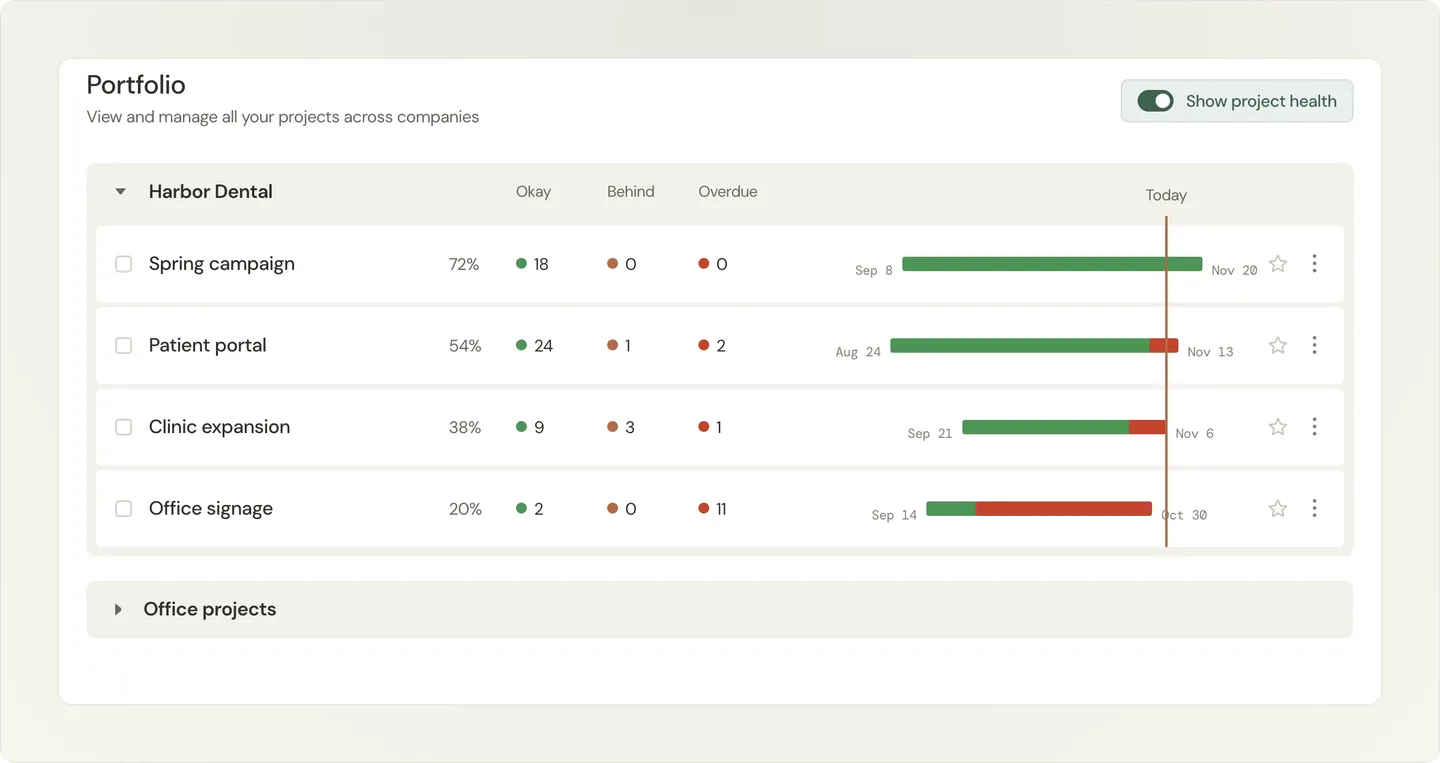Open the Spring campaign project
This screenshot has width=1440, height=763.
[222, 264]
